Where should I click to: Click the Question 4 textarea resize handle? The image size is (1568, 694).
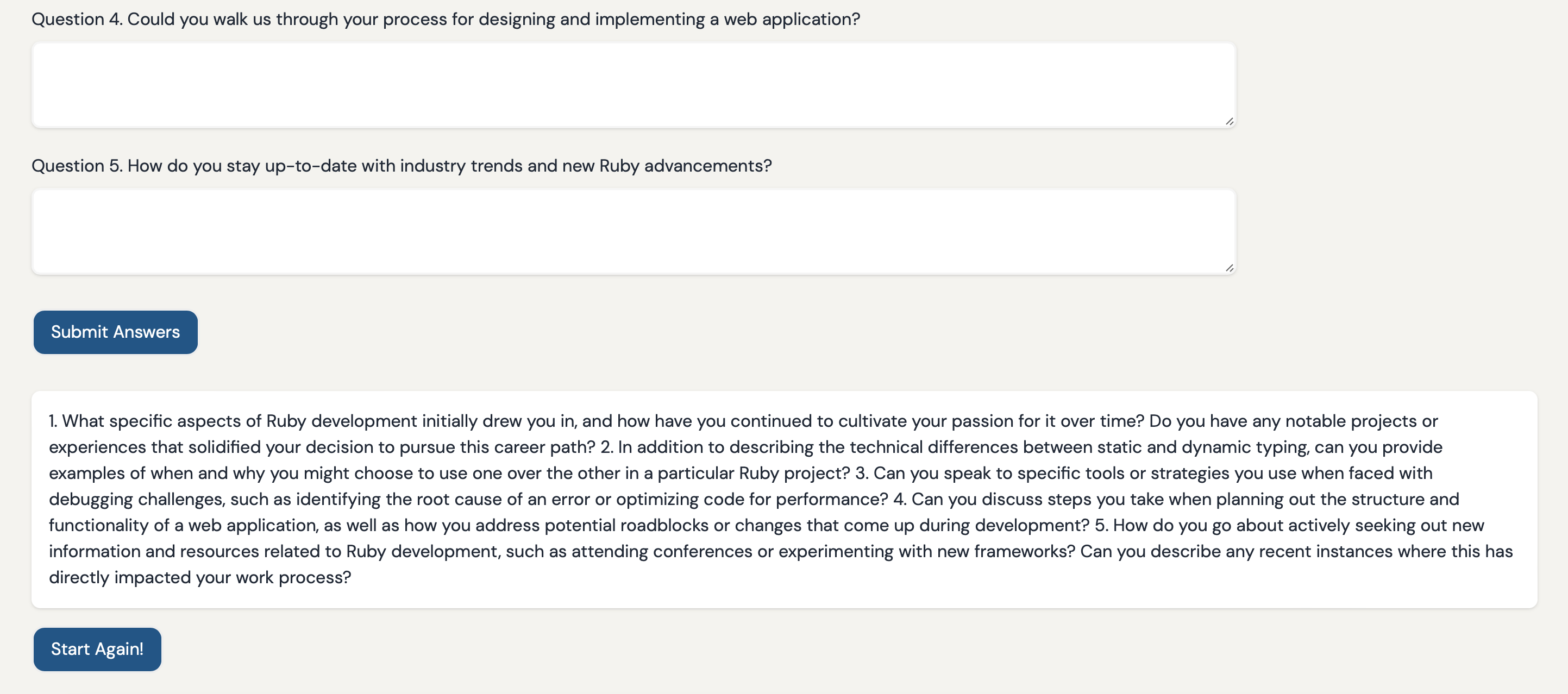pyautogui.click(x=1229, y=121)
